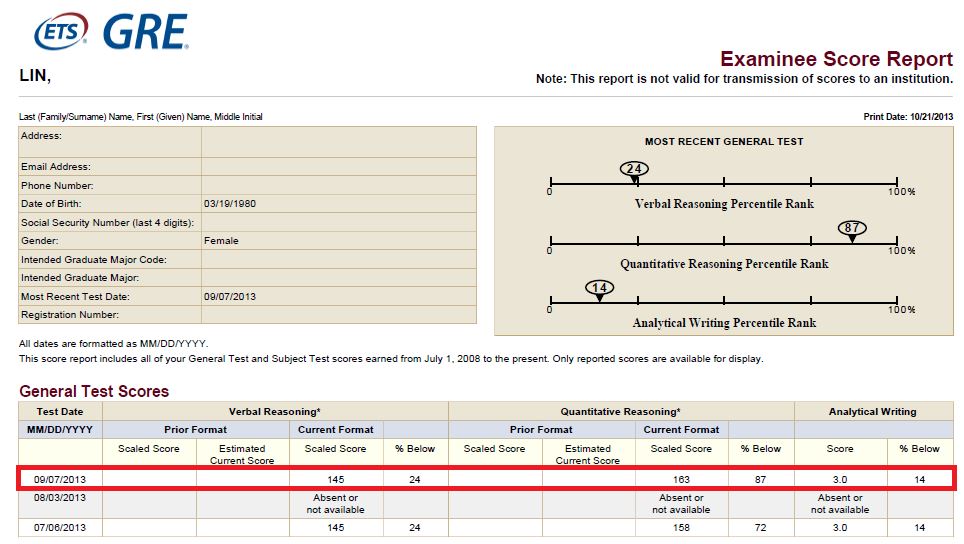This screenshot has width=964, height=544.
Task: Click the Test Date column header
Action: tap(60, 412)
